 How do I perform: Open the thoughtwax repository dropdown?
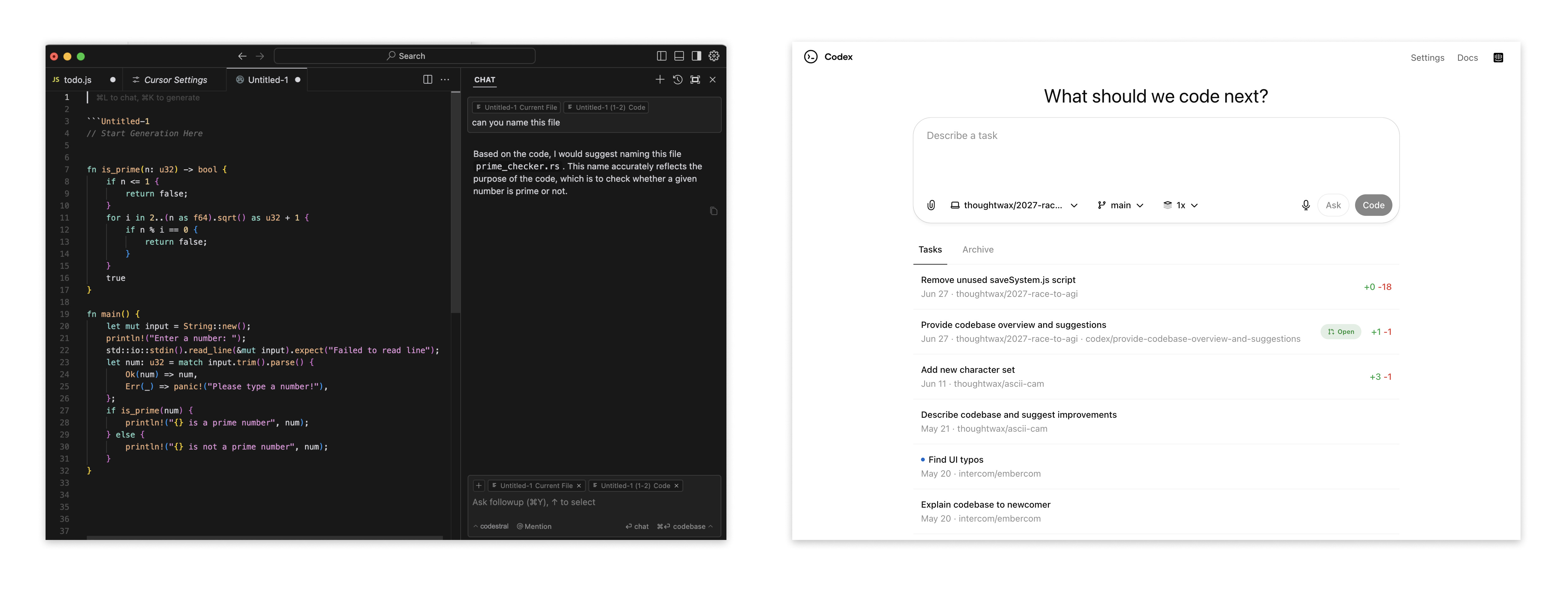click(x=1014, y=205)
